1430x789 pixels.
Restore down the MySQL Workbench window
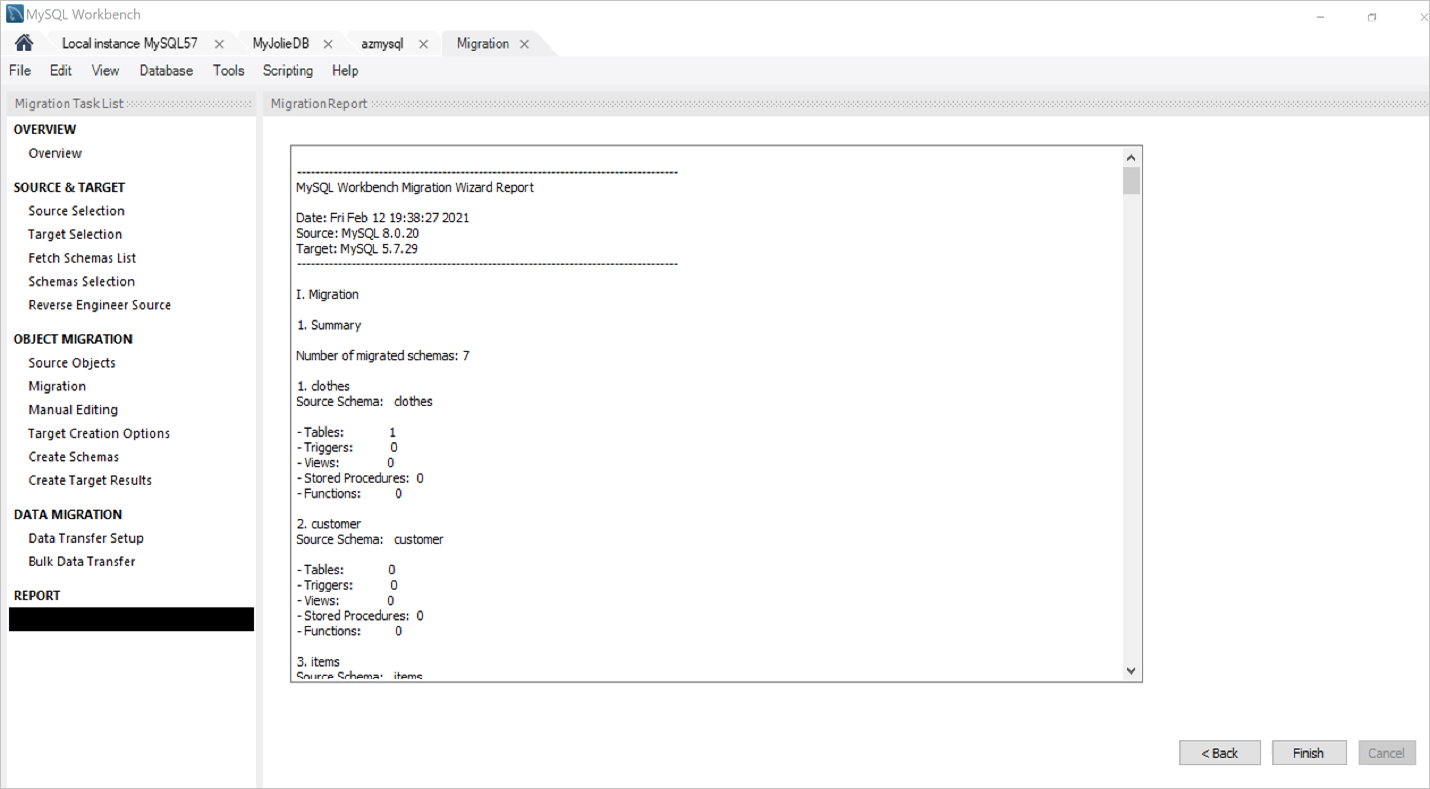[1372, 17]
